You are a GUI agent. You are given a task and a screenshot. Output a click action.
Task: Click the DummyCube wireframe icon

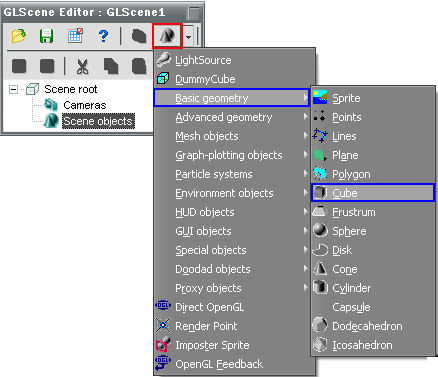click(x=163, y=78)
